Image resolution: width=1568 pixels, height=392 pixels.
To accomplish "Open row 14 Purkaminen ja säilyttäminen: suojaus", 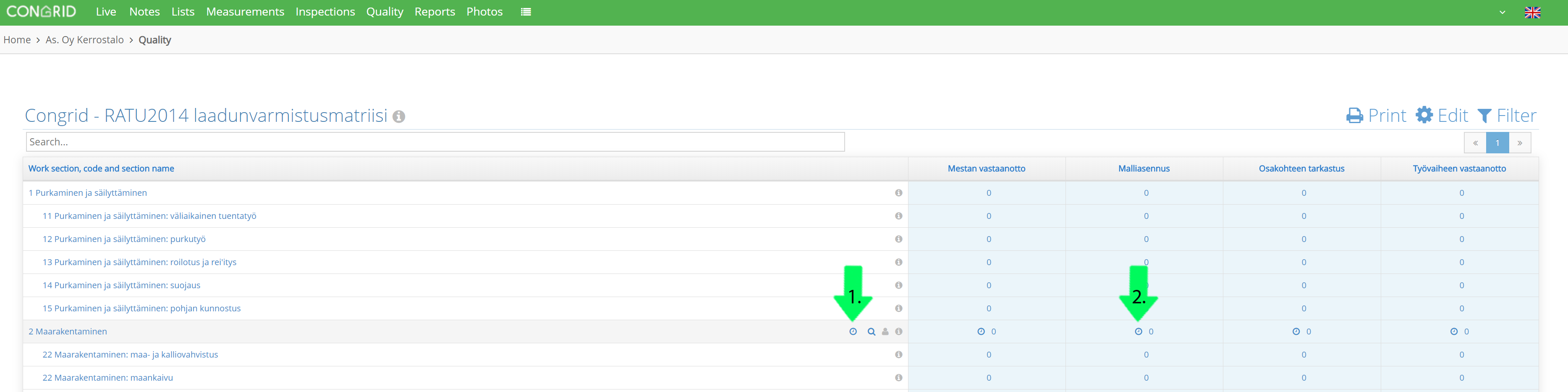I will click(x=121, y=285).
